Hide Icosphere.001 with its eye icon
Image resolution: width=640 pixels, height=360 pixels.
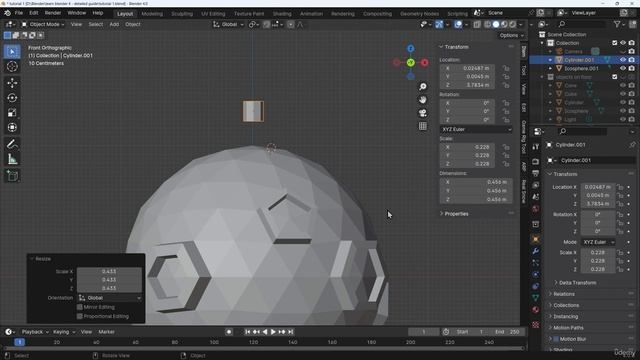(x=623, y=69)
